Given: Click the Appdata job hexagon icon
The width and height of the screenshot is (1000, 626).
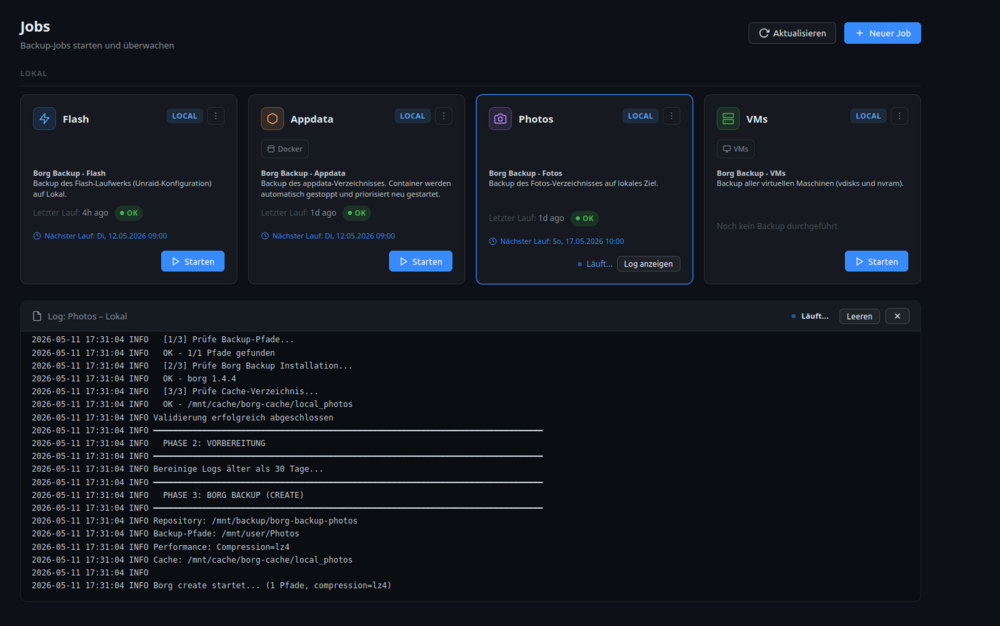Looking at the screenshot, I should 272,119.
